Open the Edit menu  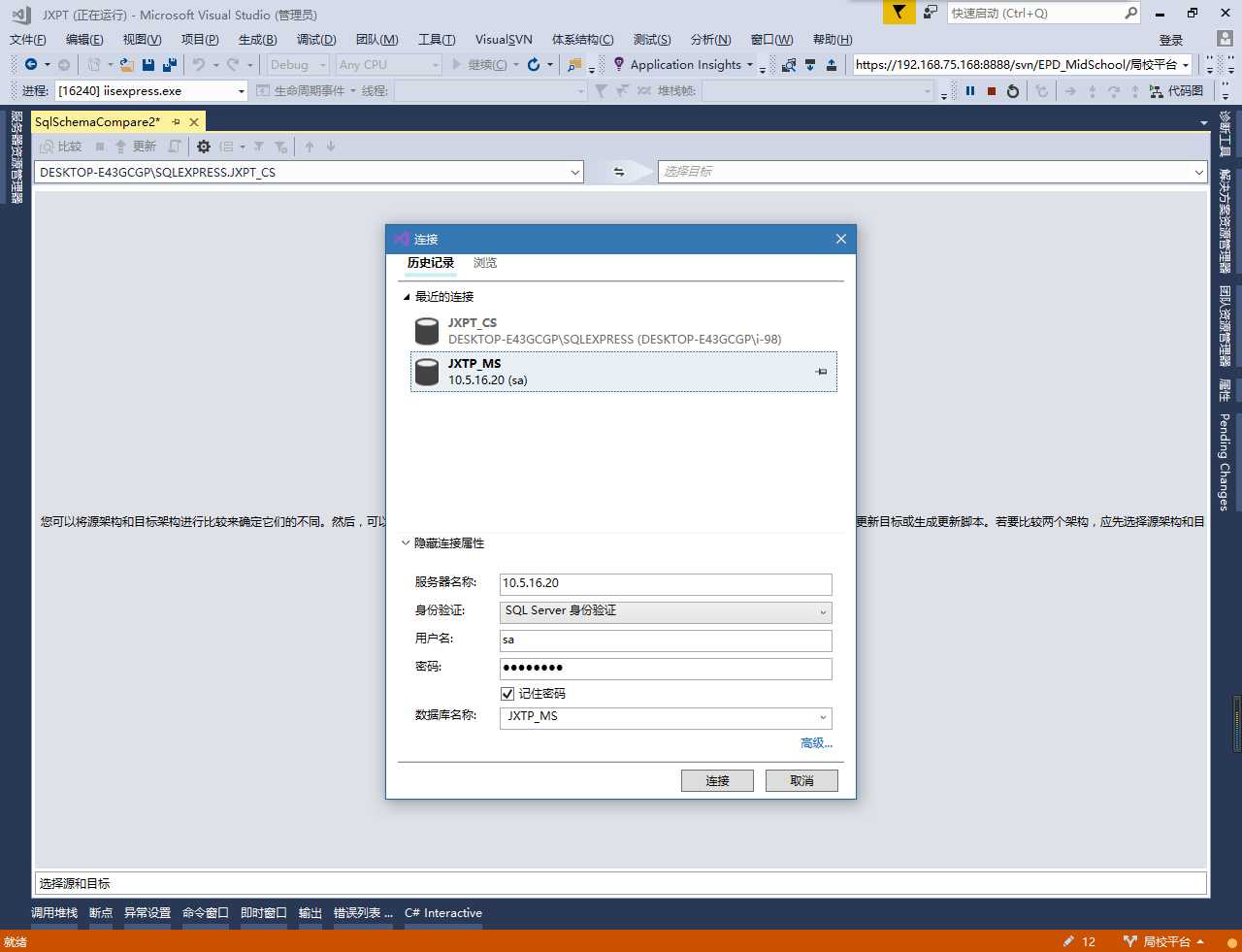pos(84,40)
